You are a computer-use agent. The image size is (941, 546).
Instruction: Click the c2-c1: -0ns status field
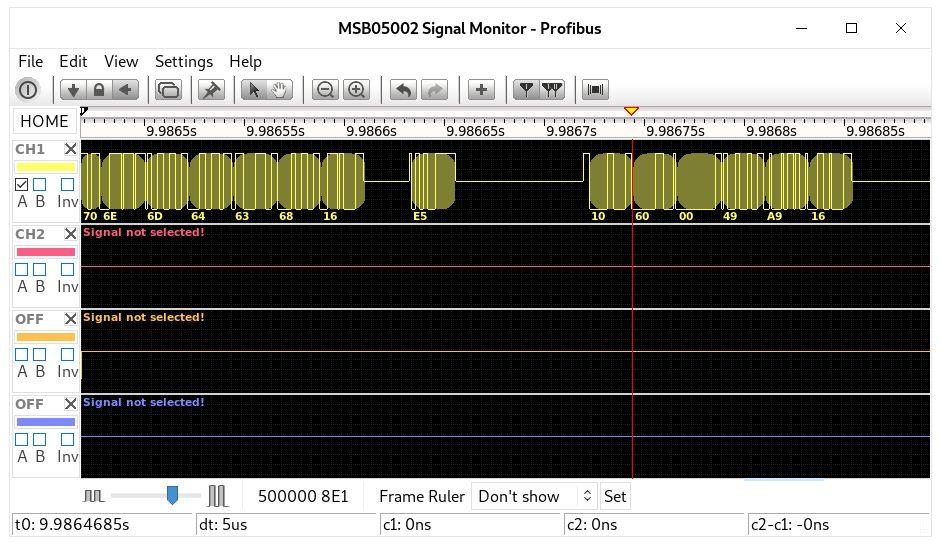(x=837, y=525)
